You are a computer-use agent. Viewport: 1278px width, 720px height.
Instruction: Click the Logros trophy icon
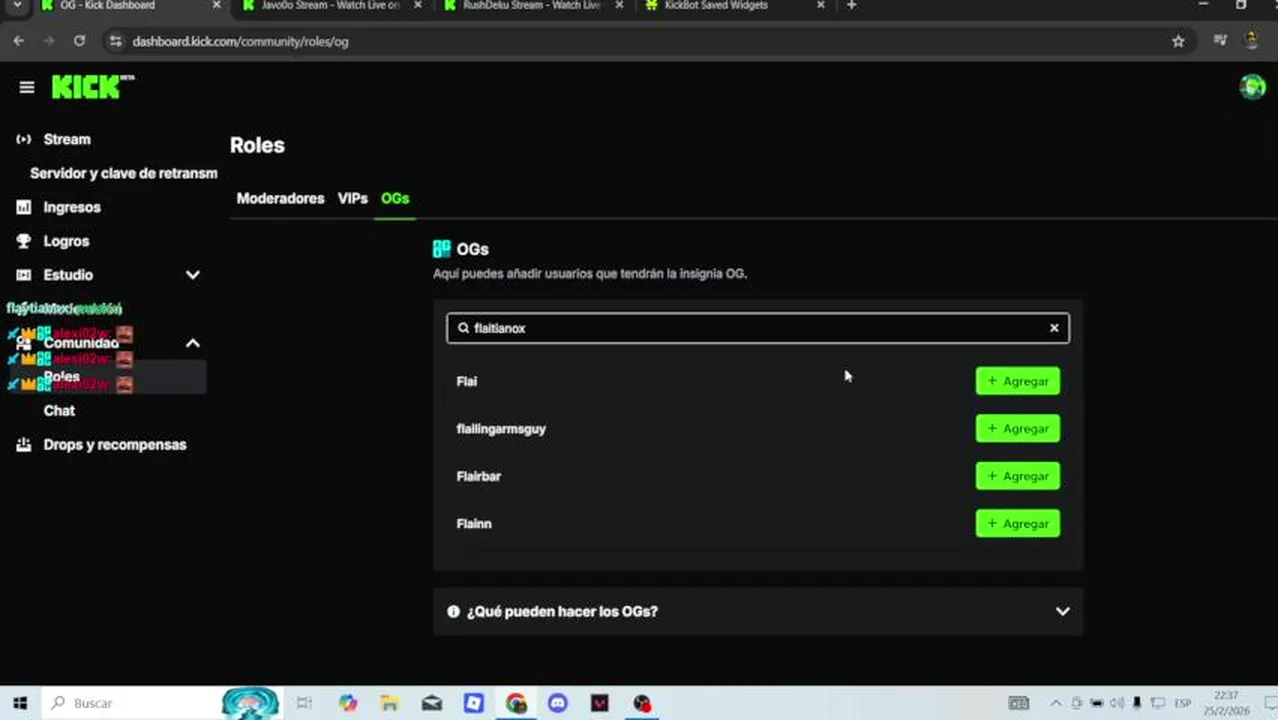point(23,241)
